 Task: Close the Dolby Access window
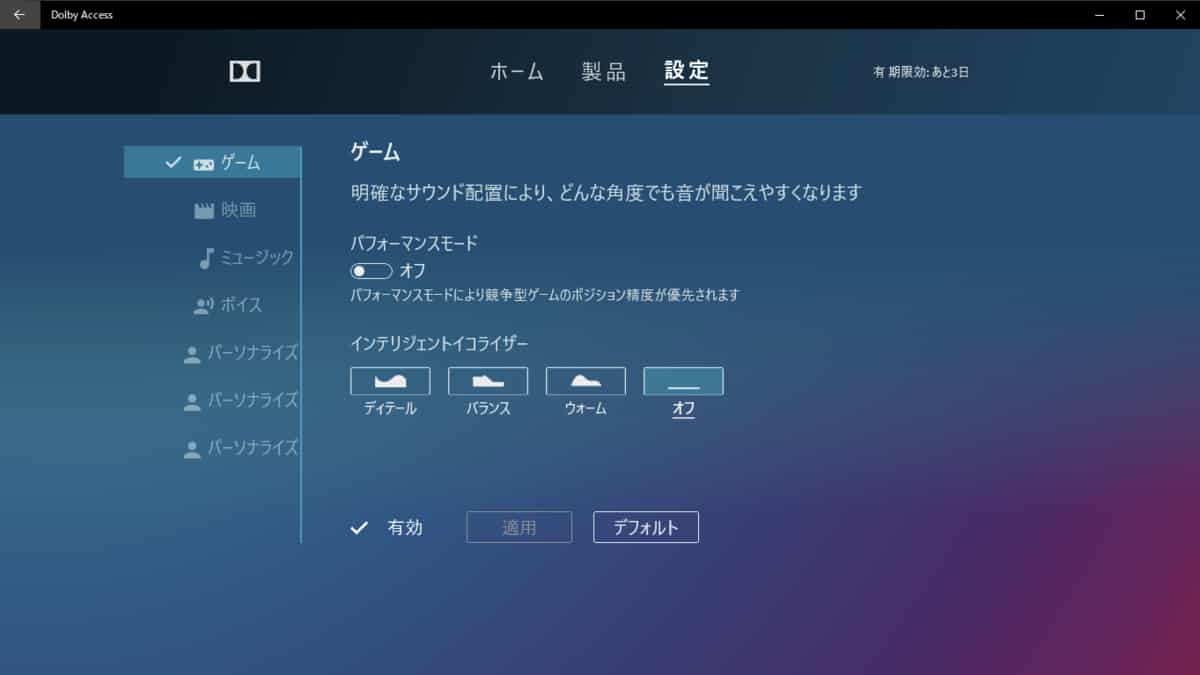(1180, 14)
